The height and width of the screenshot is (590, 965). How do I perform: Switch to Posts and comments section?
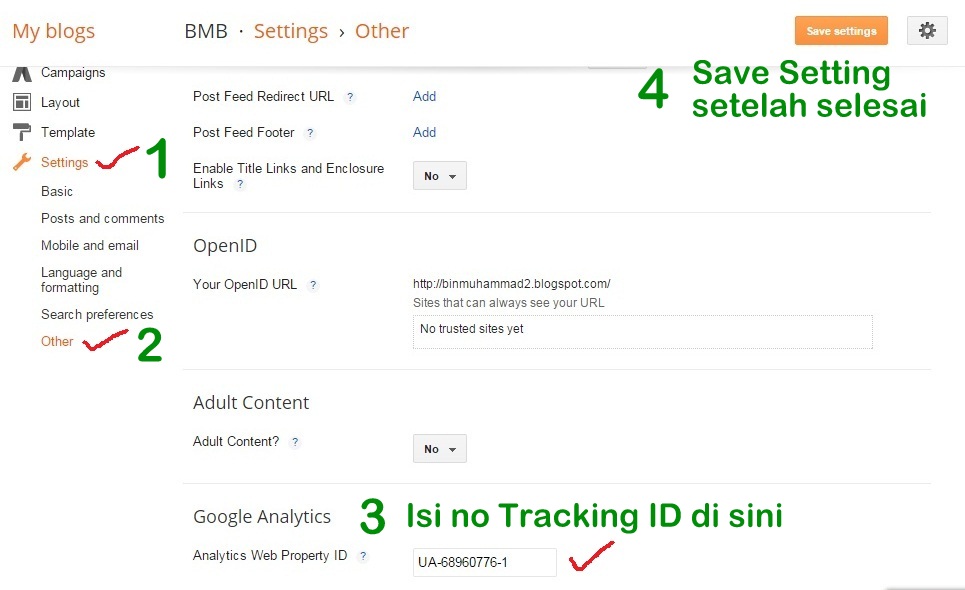click(x=102, y=218)
